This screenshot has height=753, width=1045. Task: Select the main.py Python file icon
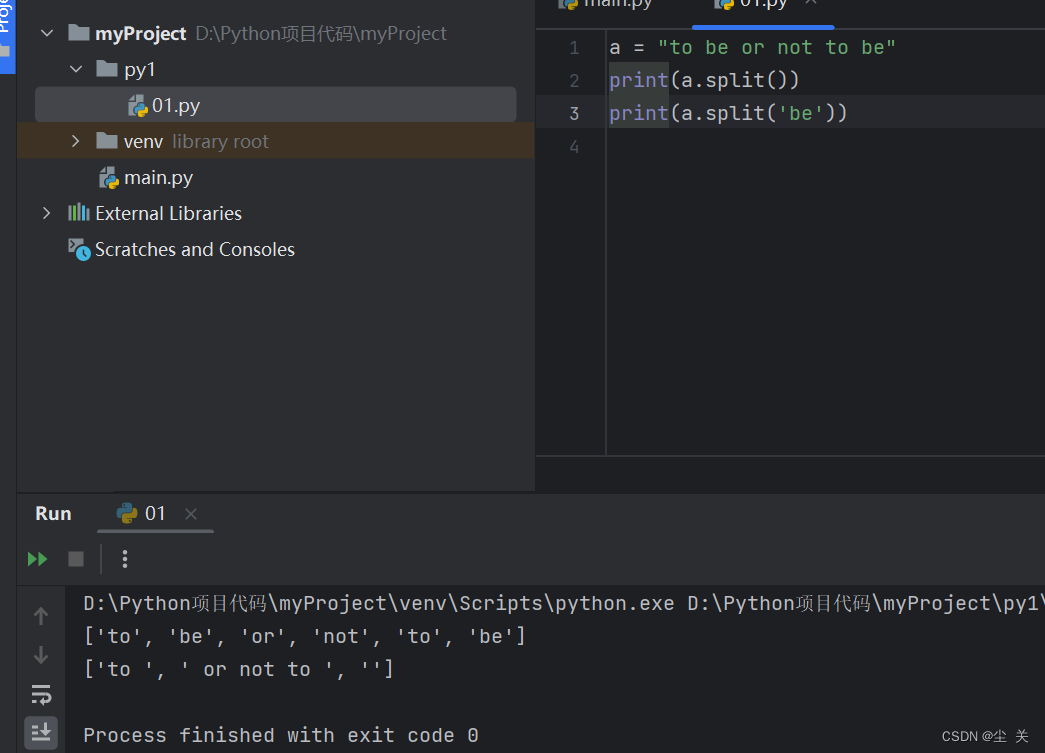(x=109, y=178)
